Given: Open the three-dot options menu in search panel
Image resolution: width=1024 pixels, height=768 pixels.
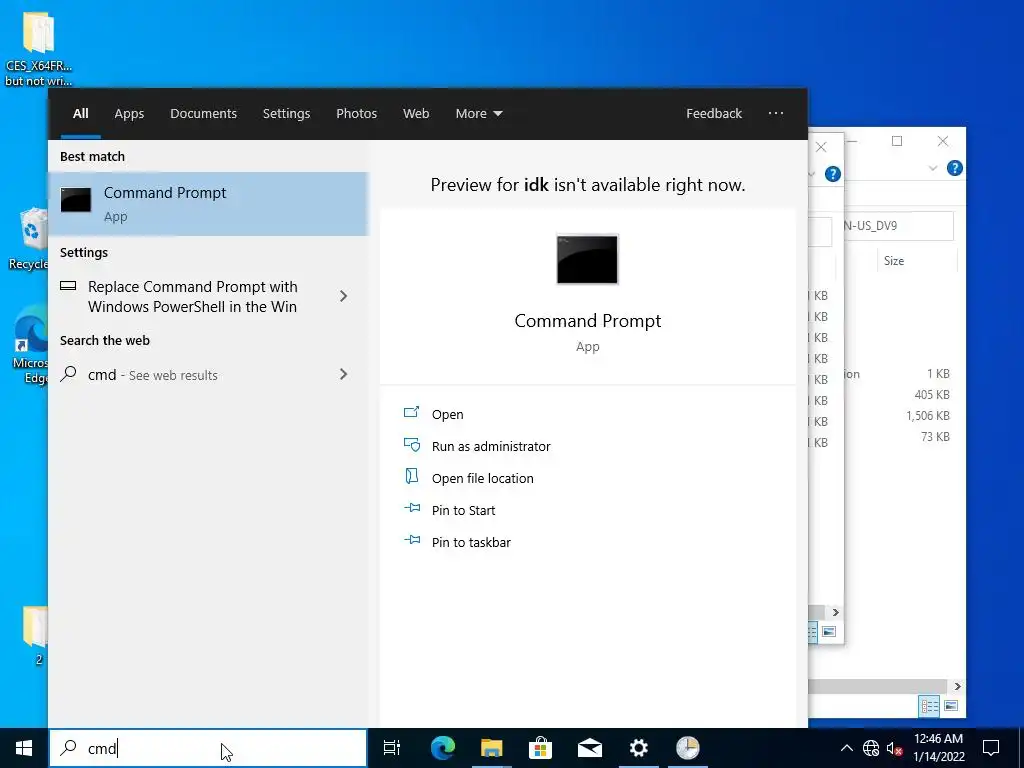Looking at the screenshot, I should pos(776,113).
